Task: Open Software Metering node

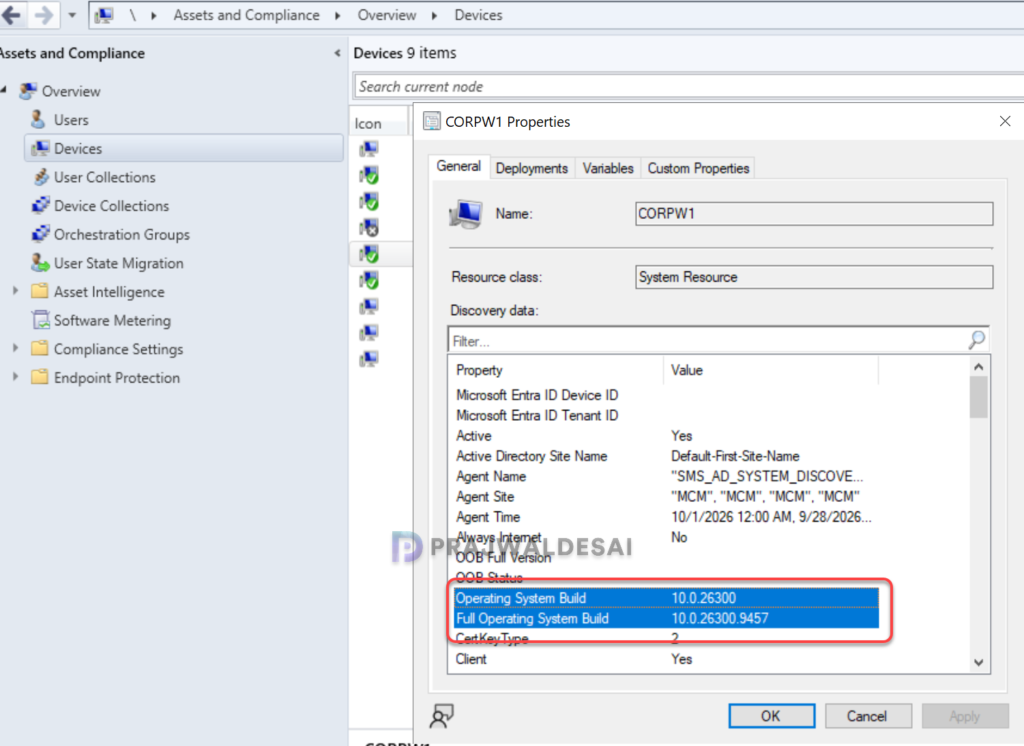Action: click(x=112, y=321)
